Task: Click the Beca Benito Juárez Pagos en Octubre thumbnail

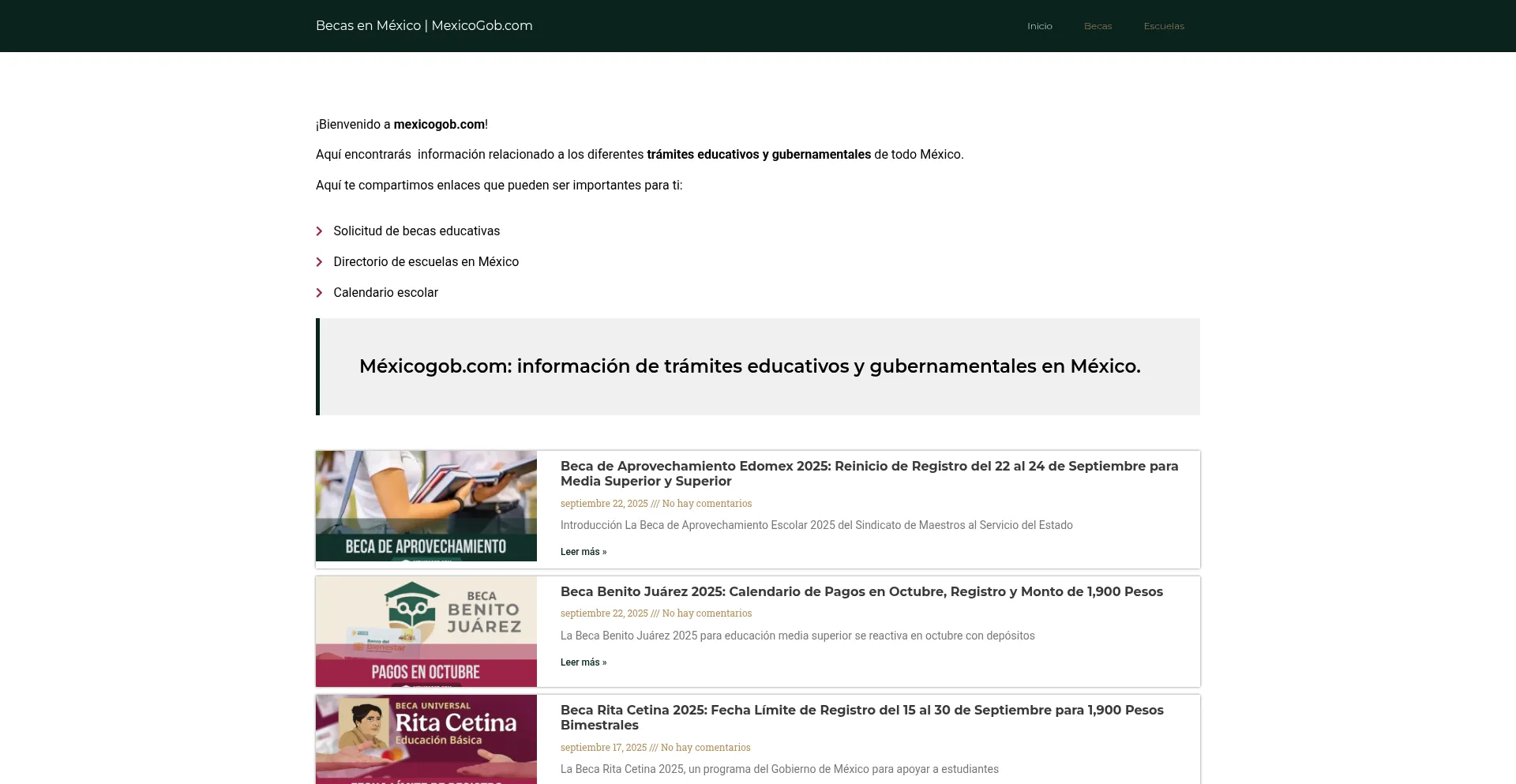Action: 426,631
